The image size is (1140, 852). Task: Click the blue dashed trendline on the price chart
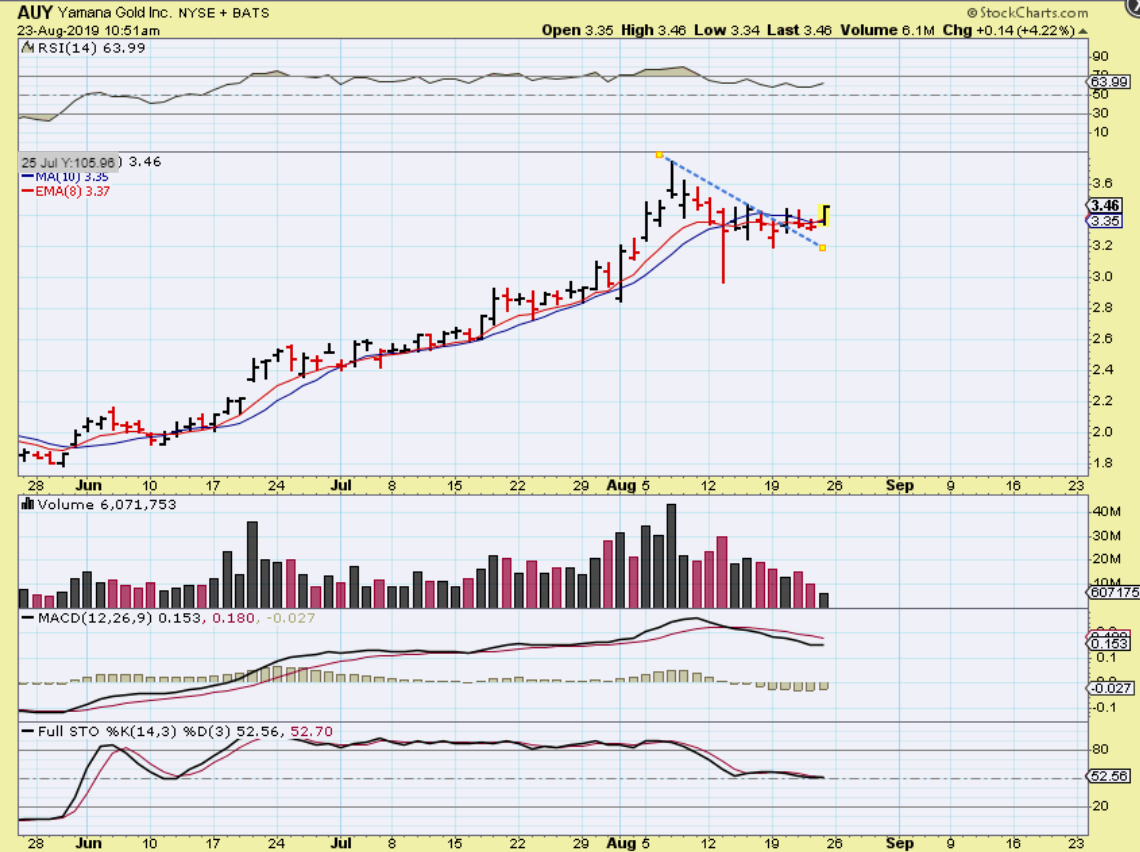742,201
